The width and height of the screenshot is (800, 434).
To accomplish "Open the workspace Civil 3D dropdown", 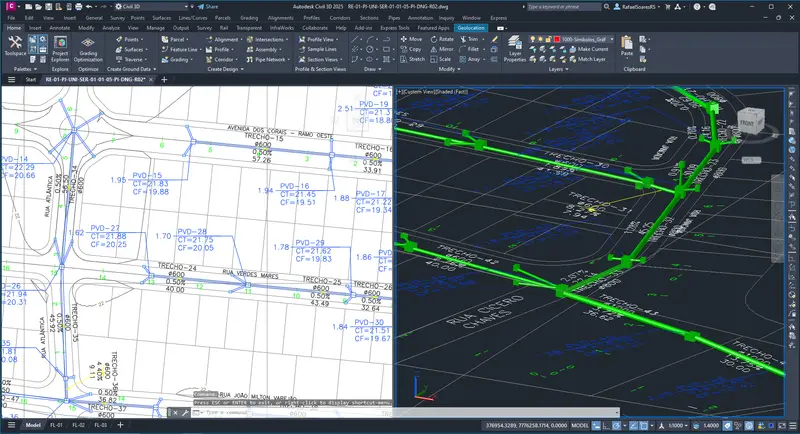I will tap(151, 7).
